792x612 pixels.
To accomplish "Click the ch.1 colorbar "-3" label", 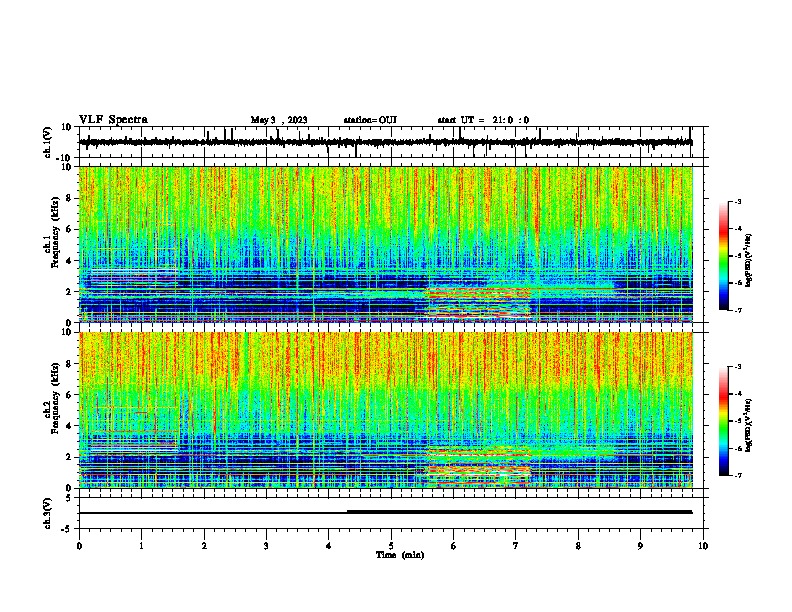I will point(738,201).
